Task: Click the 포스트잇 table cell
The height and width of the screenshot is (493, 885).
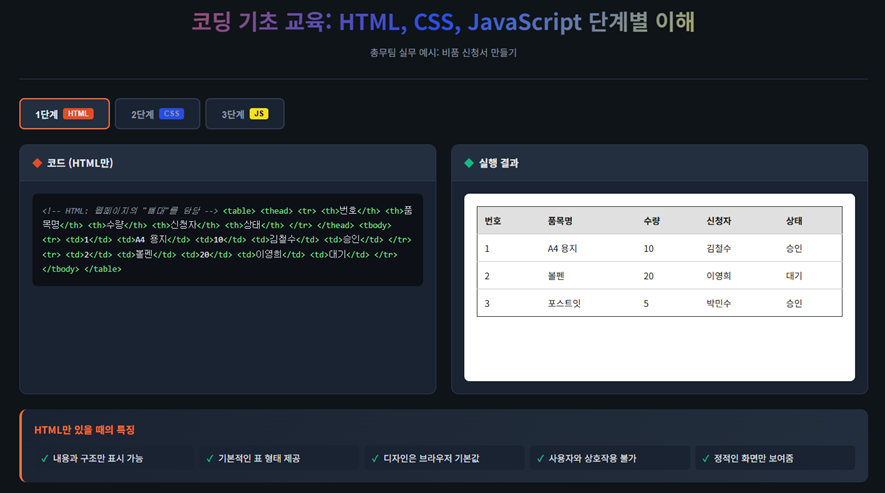Action: (564, 303)
